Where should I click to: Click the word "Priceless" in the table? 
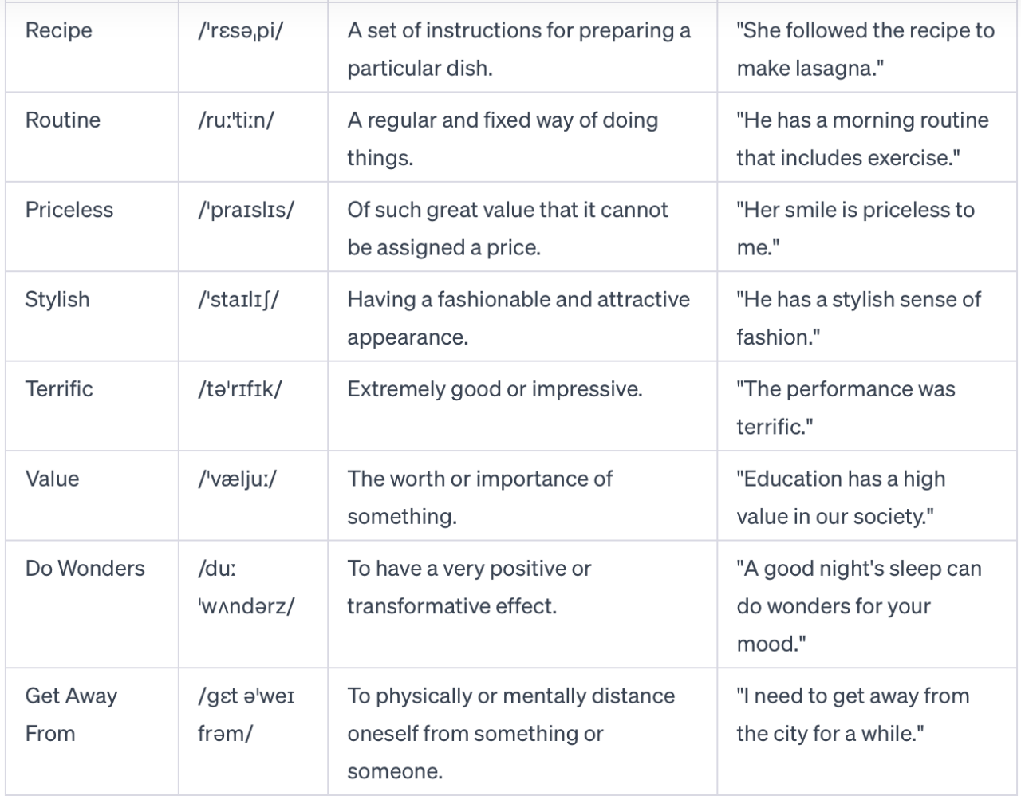[x=69, y=210]
